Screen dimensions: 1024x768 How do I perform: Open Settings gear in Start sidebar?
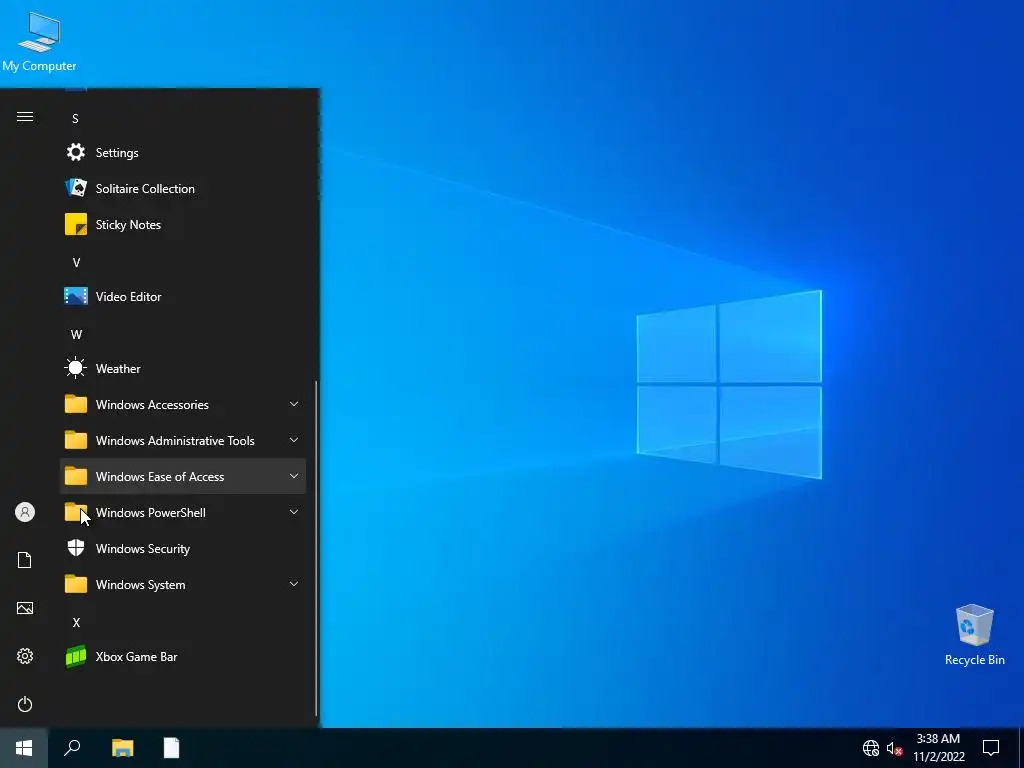point(25,656)
